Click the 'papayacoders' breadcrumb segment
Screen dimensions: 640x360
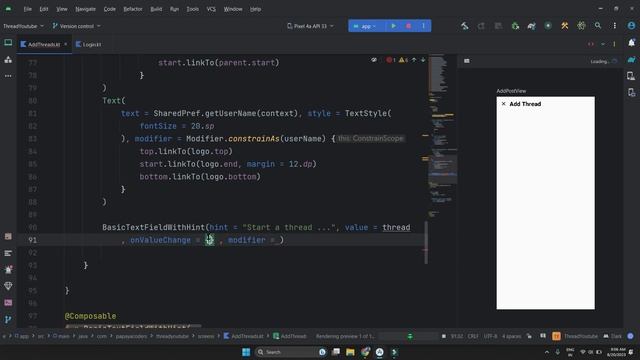tap(131, 336)
